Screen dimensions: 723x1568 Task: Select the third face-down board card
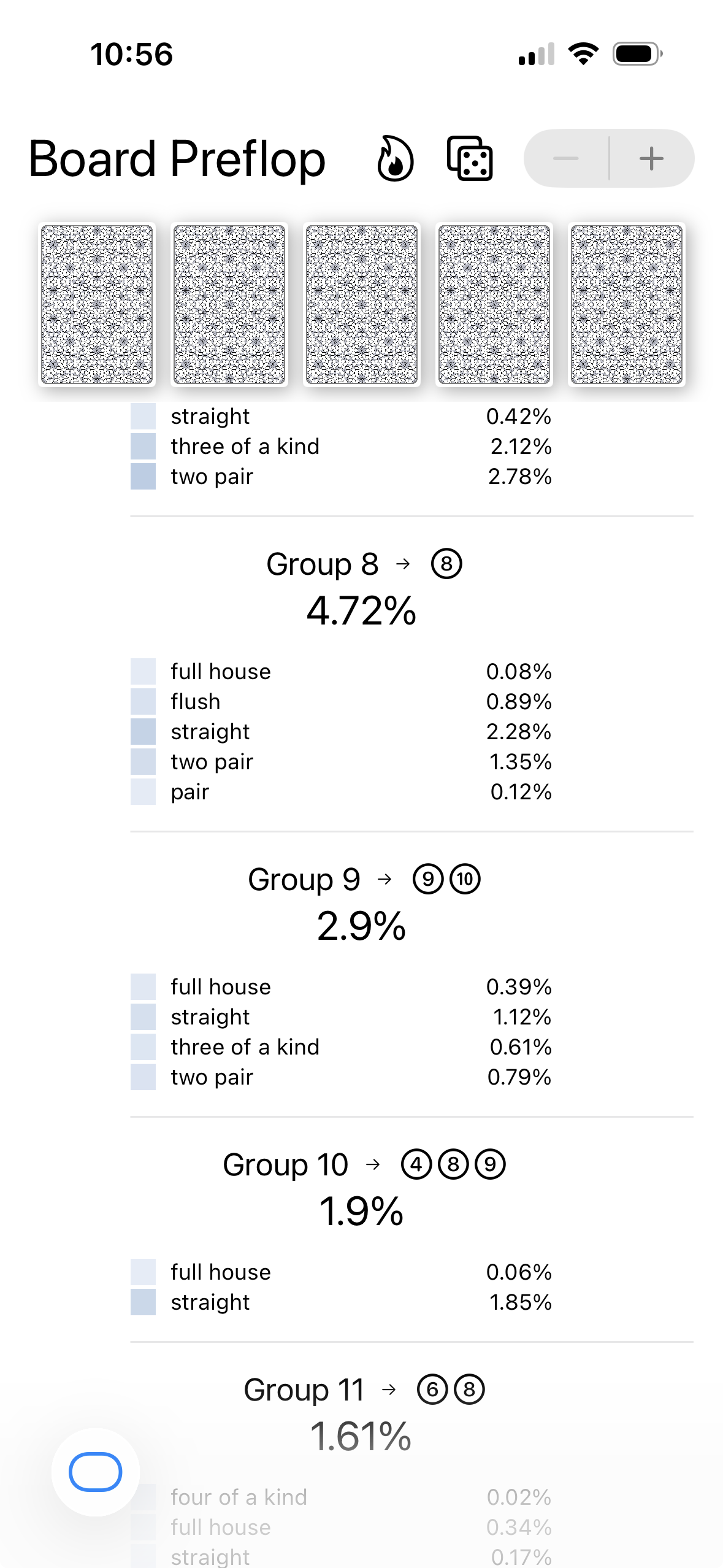(x=362, y=304)
